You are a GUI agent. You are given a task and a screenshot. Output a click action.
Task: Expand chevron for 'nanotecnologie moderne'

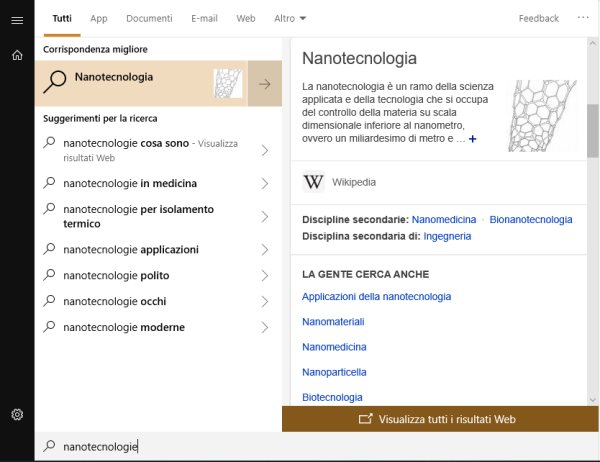(265, 328)
